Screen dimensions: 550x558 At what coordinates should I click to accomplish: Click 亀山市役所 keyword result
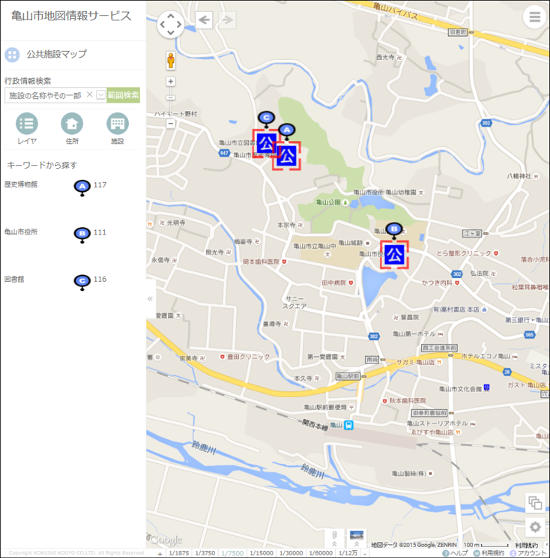click(21, 232)
